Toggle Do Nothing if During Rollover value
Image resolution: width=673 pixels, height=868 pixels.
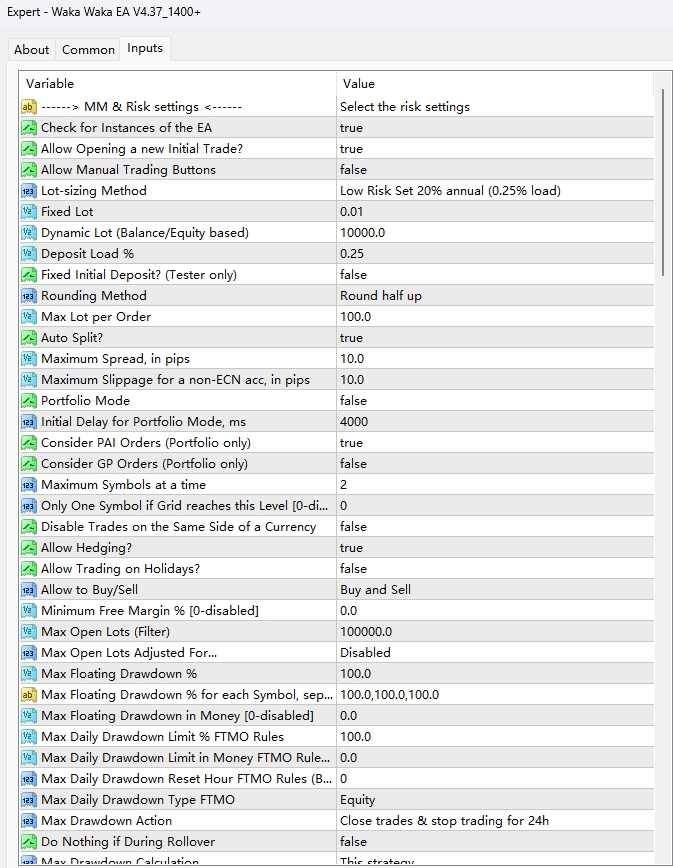(495, 842)
